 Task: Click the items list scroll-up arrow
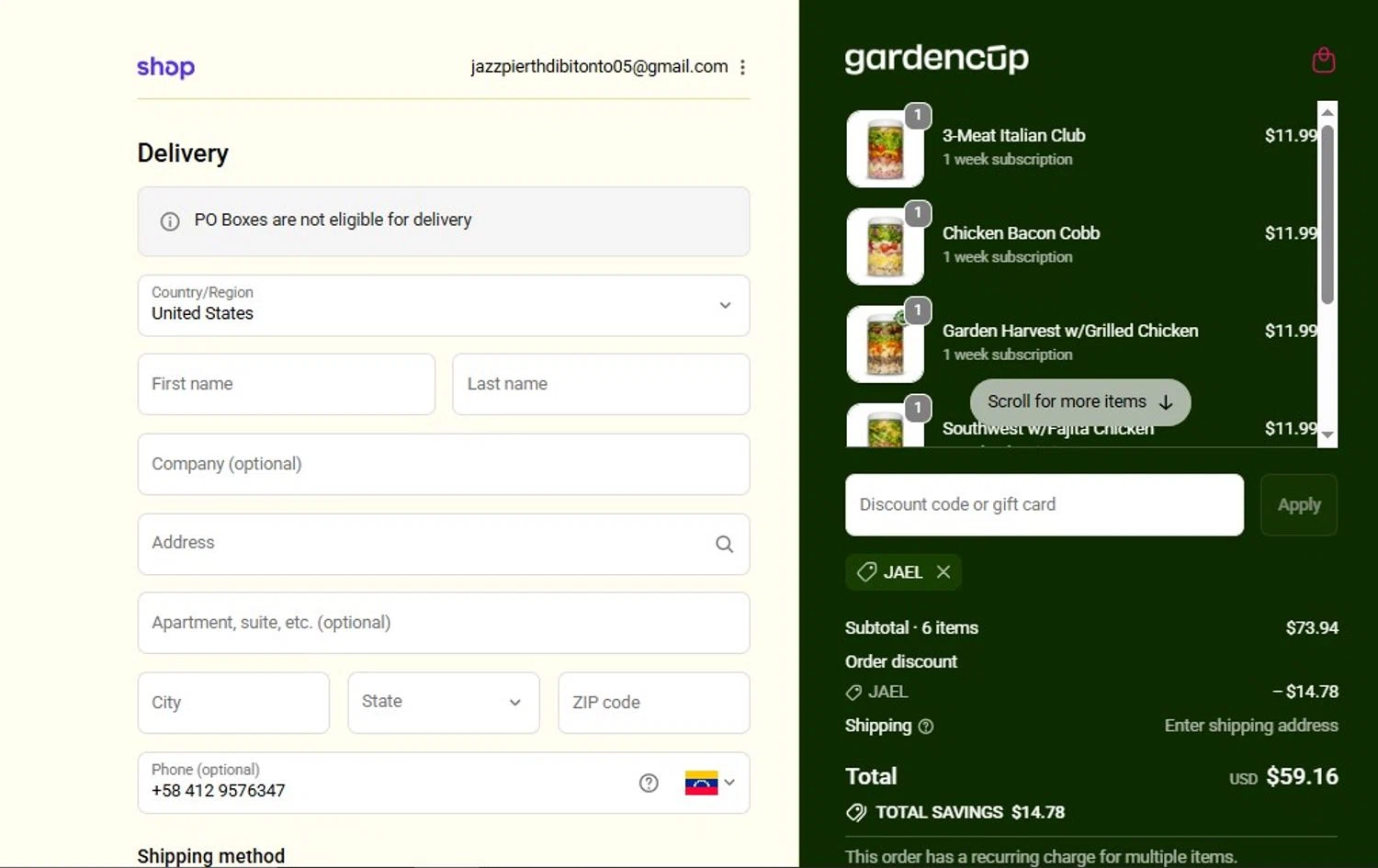click(1327, 112)
